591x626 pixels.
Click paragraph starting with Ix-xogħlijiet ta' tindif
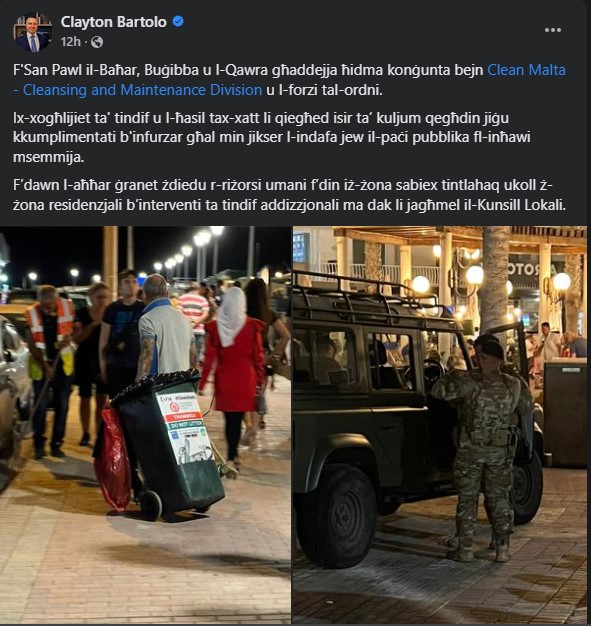tap(272, 137)
